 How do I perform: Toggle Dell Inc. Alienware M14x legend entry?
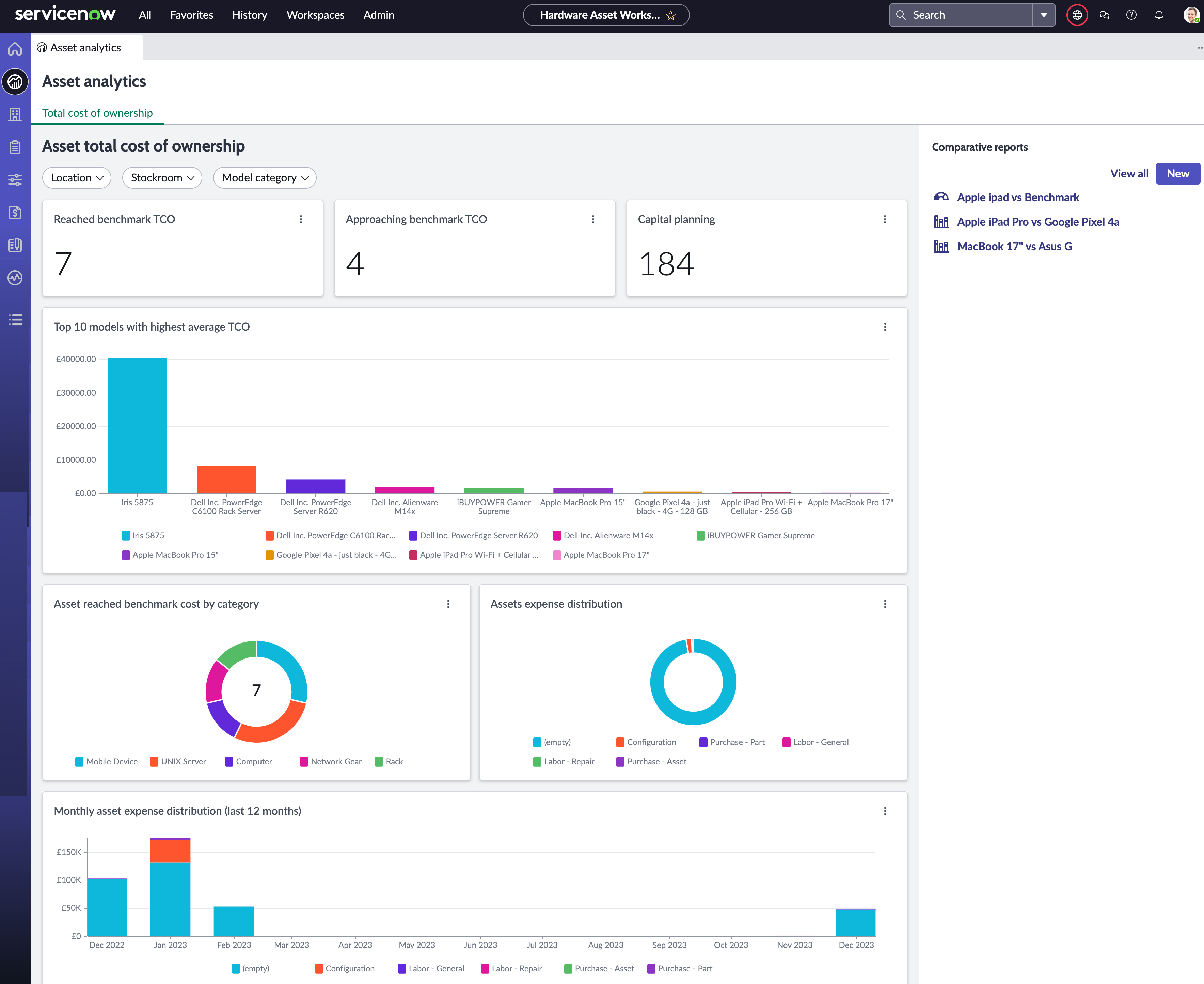pos(603,536)
